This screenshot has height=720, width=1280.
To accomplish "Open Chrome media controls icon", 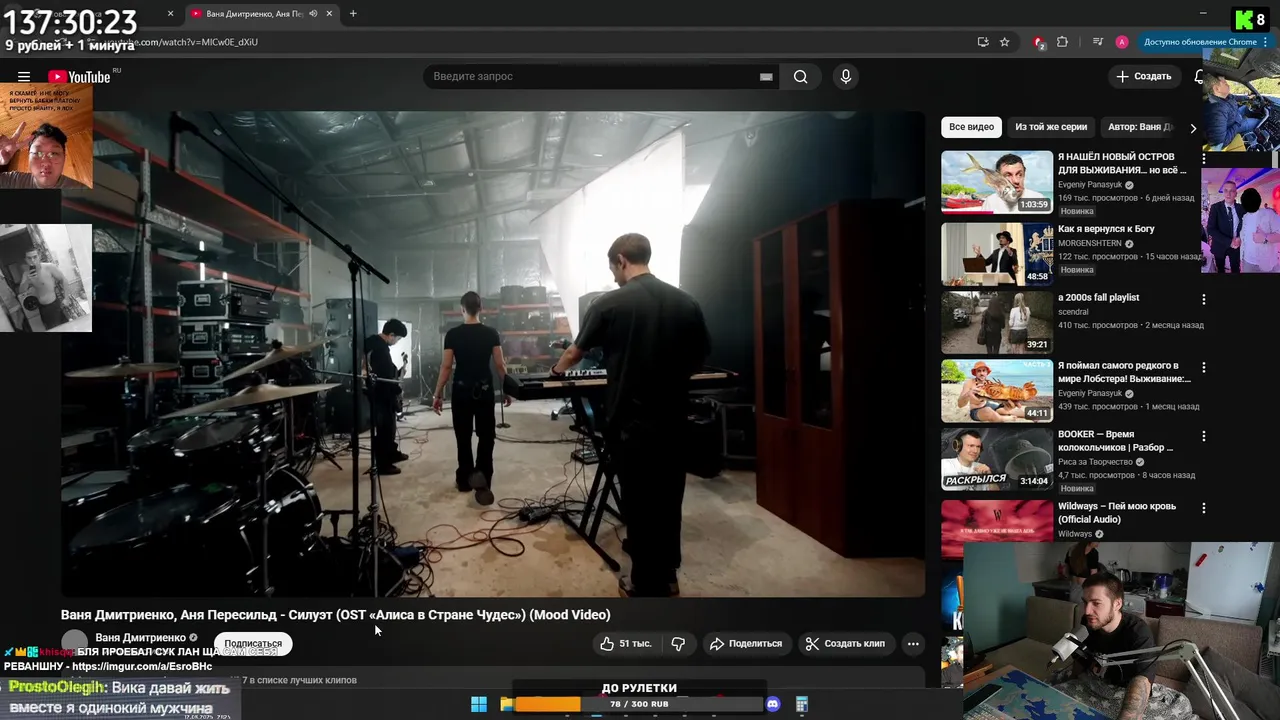I will tap(1098, 42).
